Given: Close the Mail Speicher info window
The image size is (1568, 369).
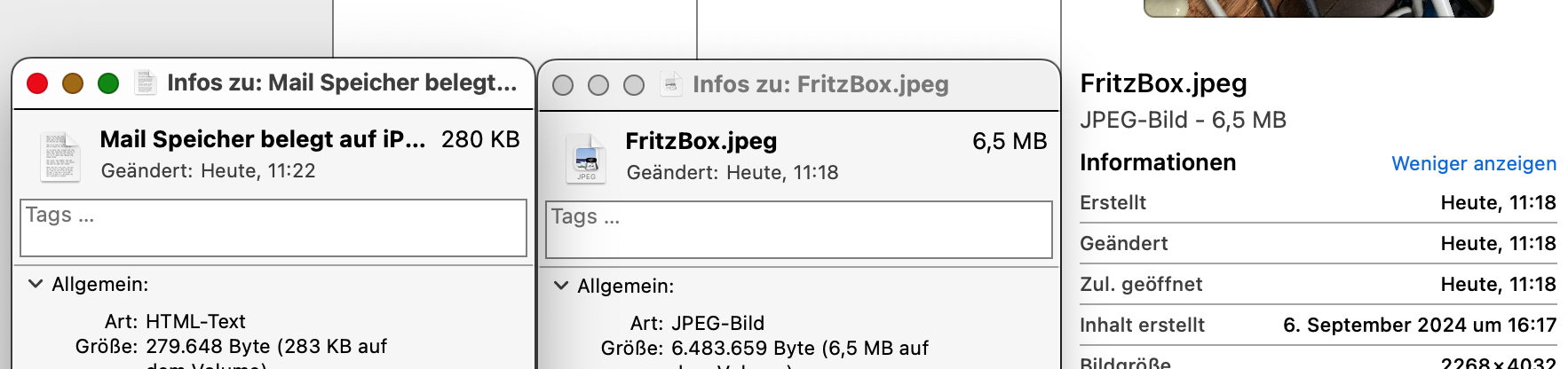Looking at the screenshot, I should coord(37,83).
